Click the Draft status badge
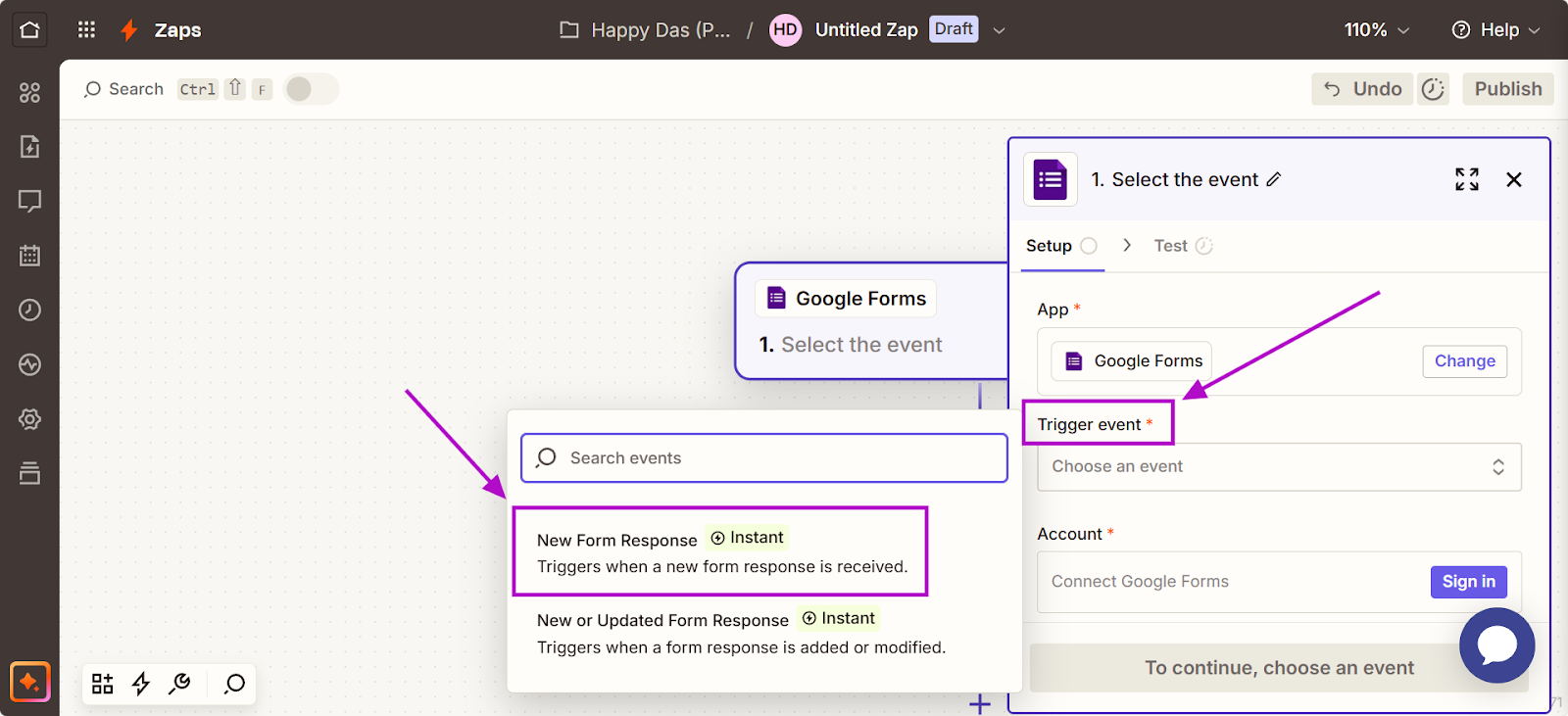This screenshot has width=1568, height=716. click(x=954, y=29)
